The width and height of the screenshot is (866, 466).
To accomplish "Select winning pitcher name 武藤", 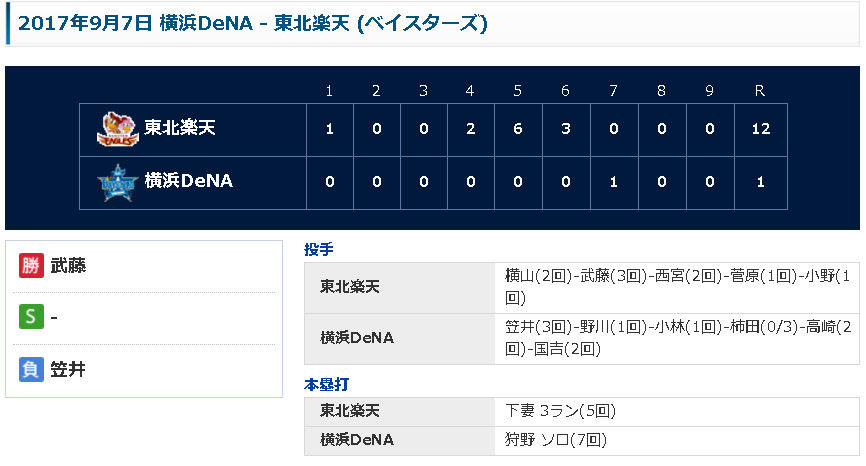I will [x=68, y=265].
